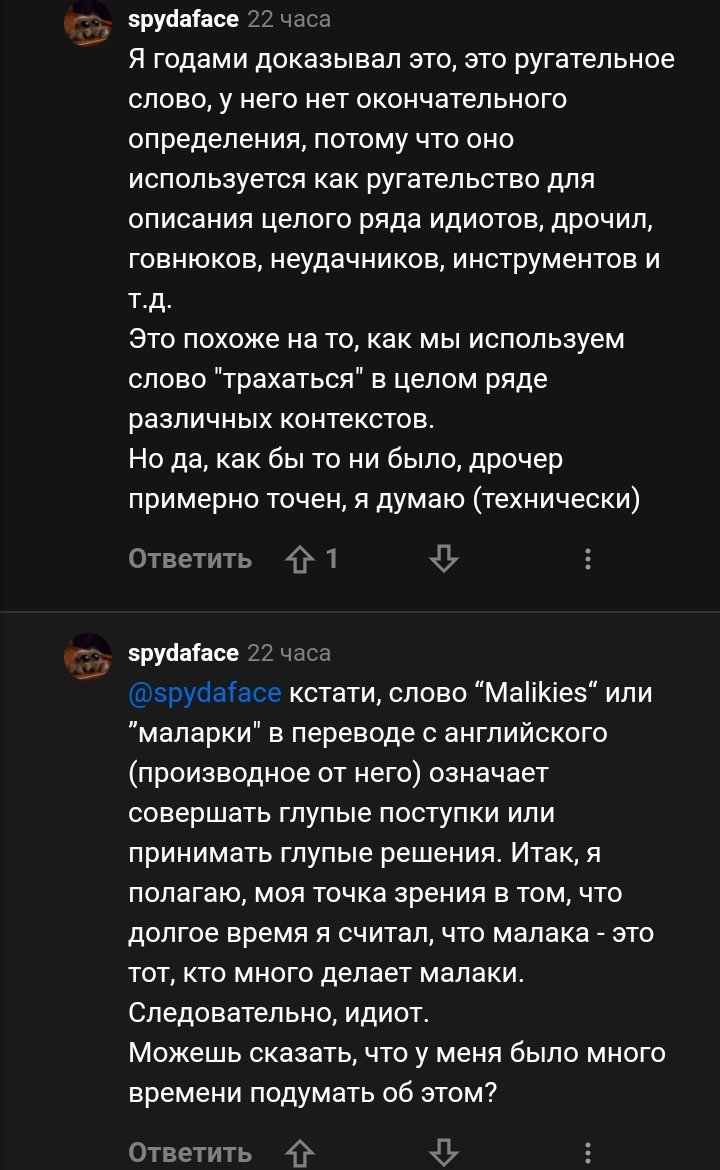Open spydaface username on first comment
Viewport: 720px width, 1170px height.
click(183, 19)
